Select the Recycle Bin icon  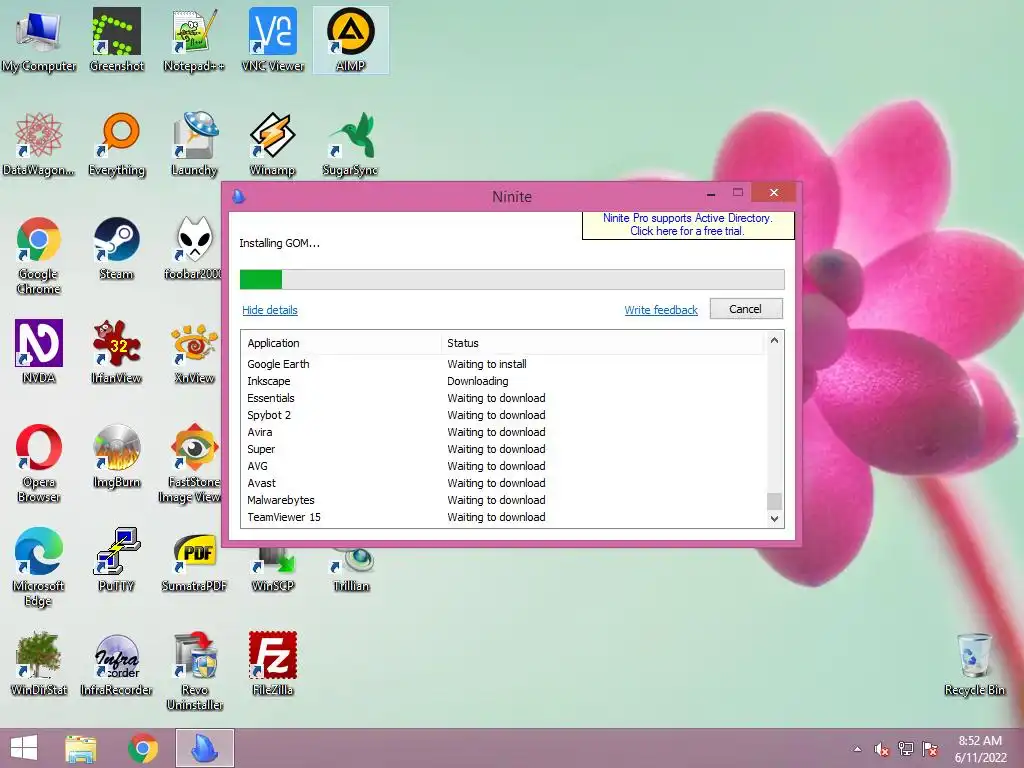click(974, 664)
